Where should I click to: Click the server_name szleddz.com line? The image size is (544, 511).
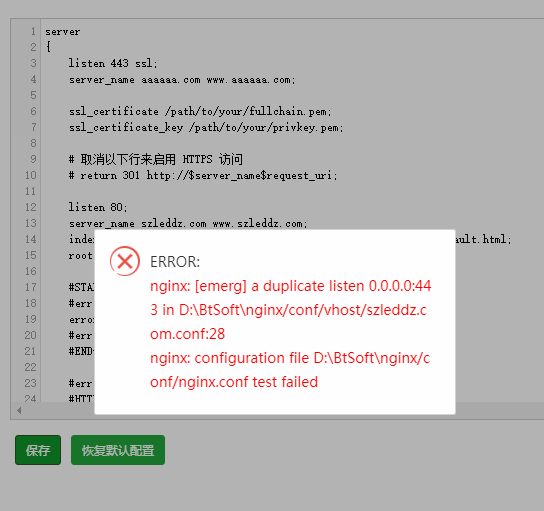pos(188,223)
